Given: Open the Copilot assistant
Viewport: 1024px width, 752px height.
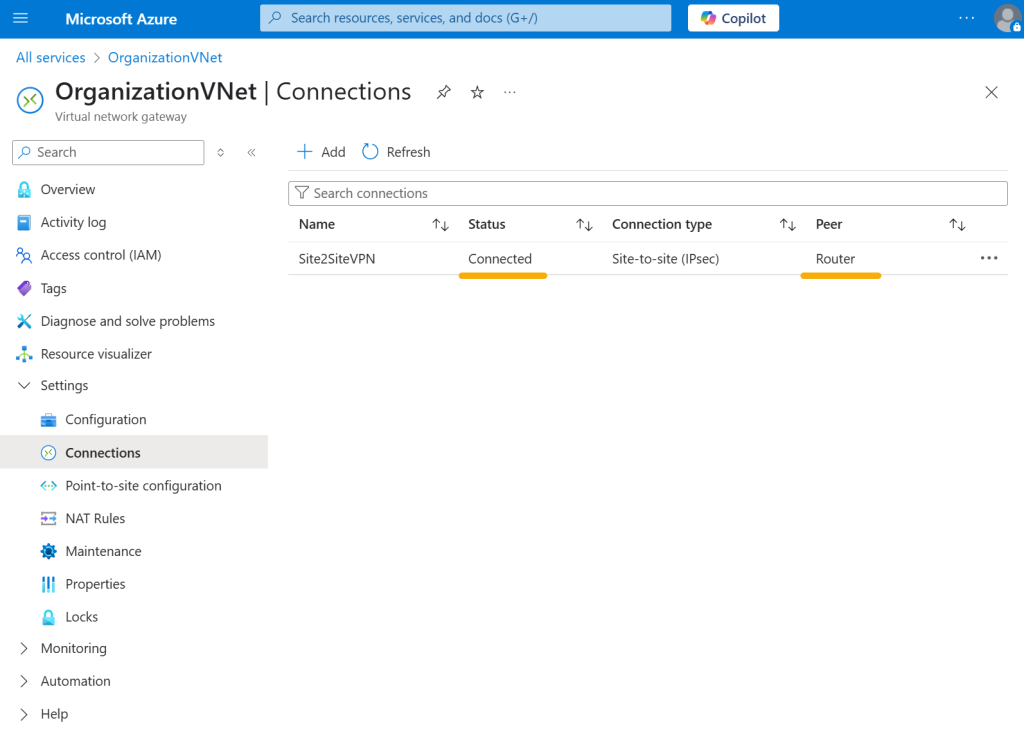Looking at the screenshot, I should click(733, 18).
